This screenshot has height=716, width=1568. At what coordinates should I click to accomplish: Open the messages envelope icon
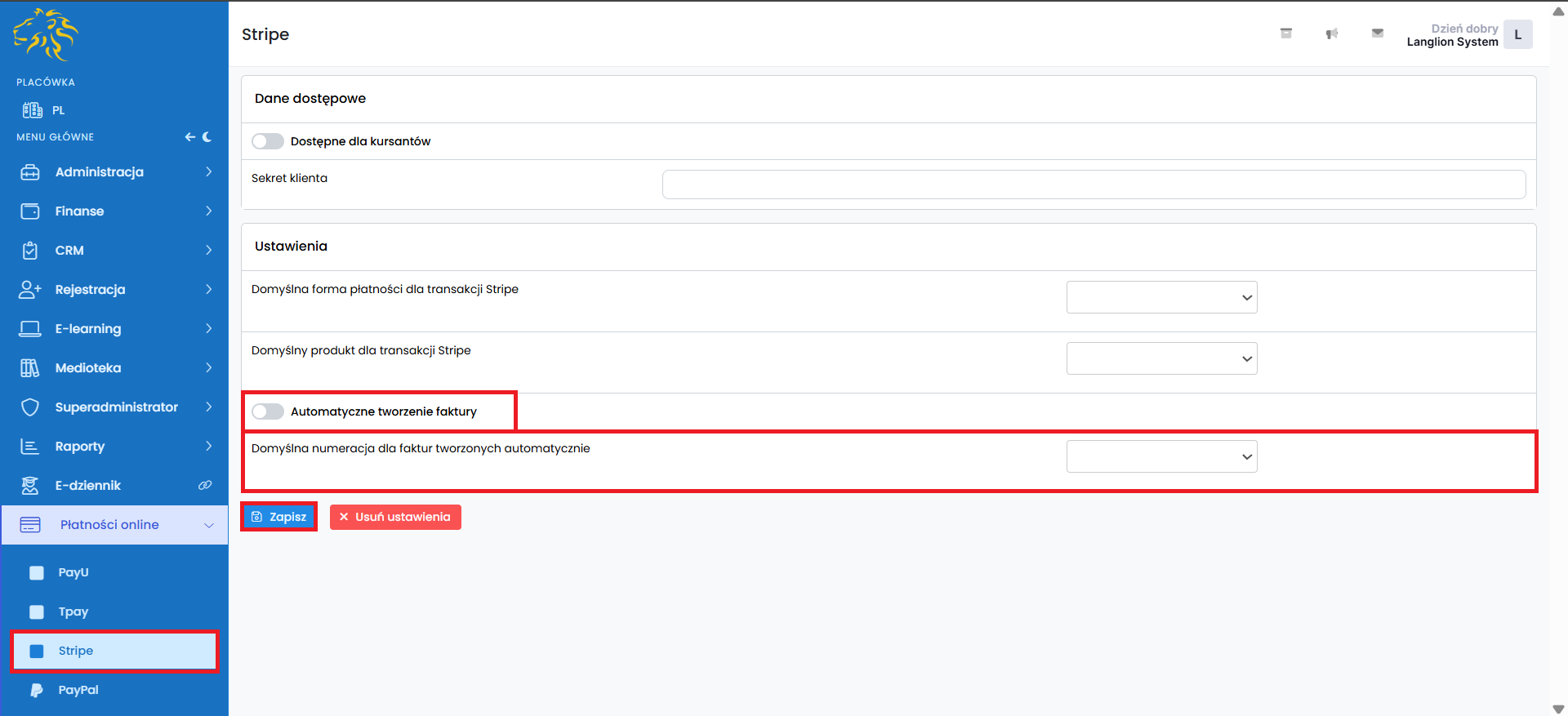[x=1377, y=33]
